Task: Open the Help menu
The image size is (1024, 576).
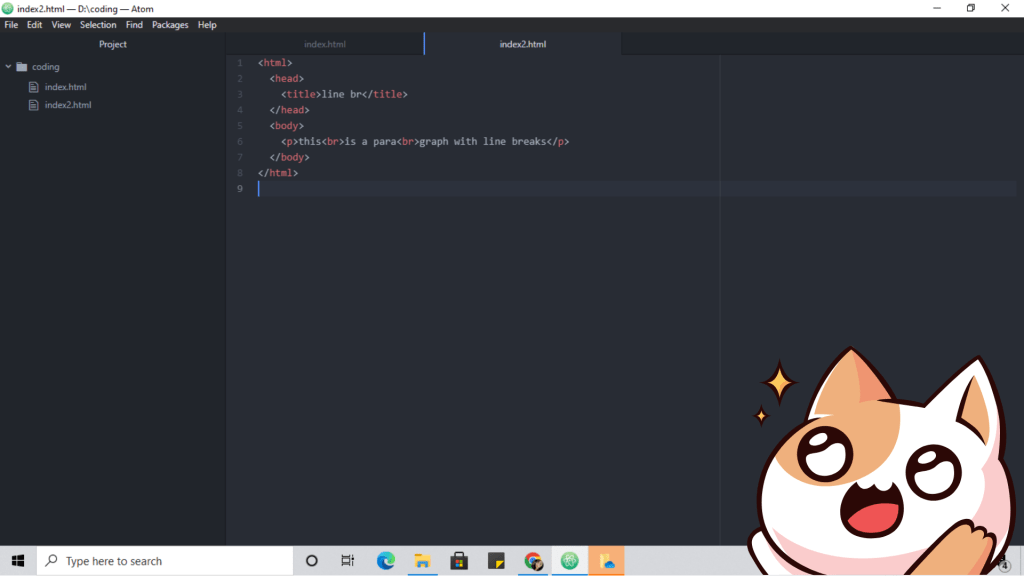Action: (x=207, y=25)
